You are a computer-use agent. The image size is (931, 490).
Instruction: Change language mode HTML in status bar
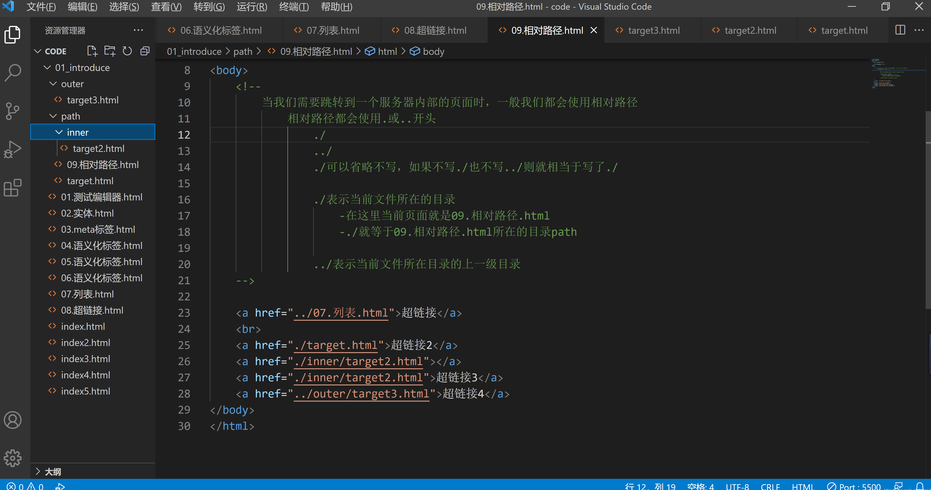[x=803, y=486]
